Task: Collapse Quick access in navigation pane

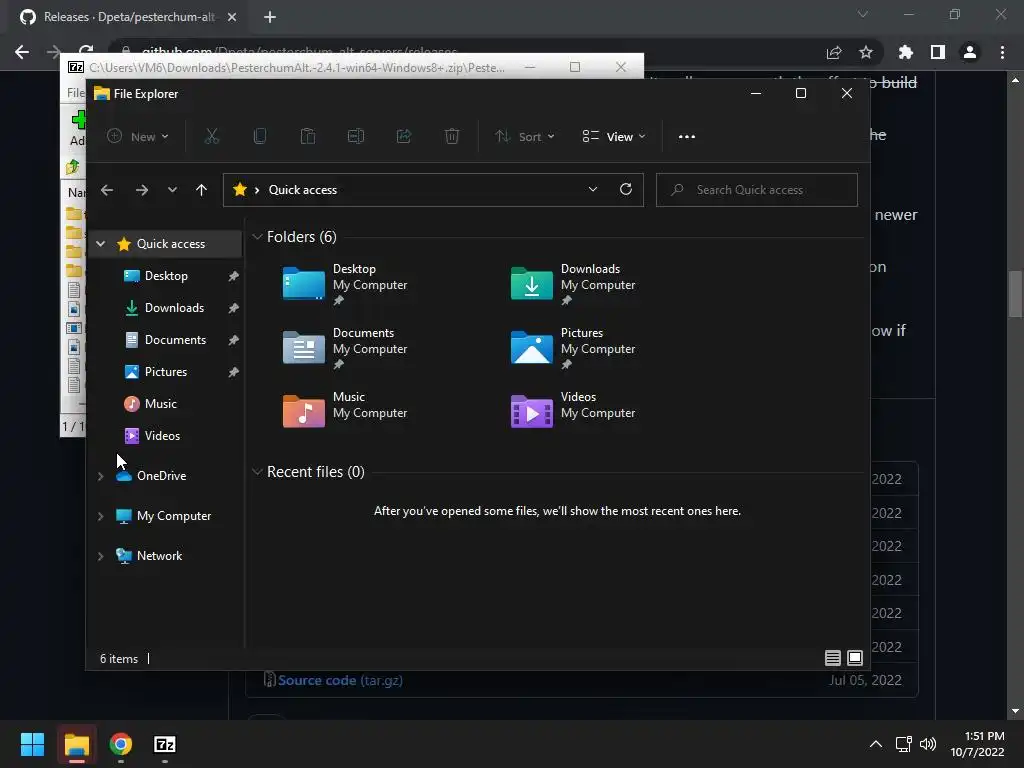Action: [101, 244]
